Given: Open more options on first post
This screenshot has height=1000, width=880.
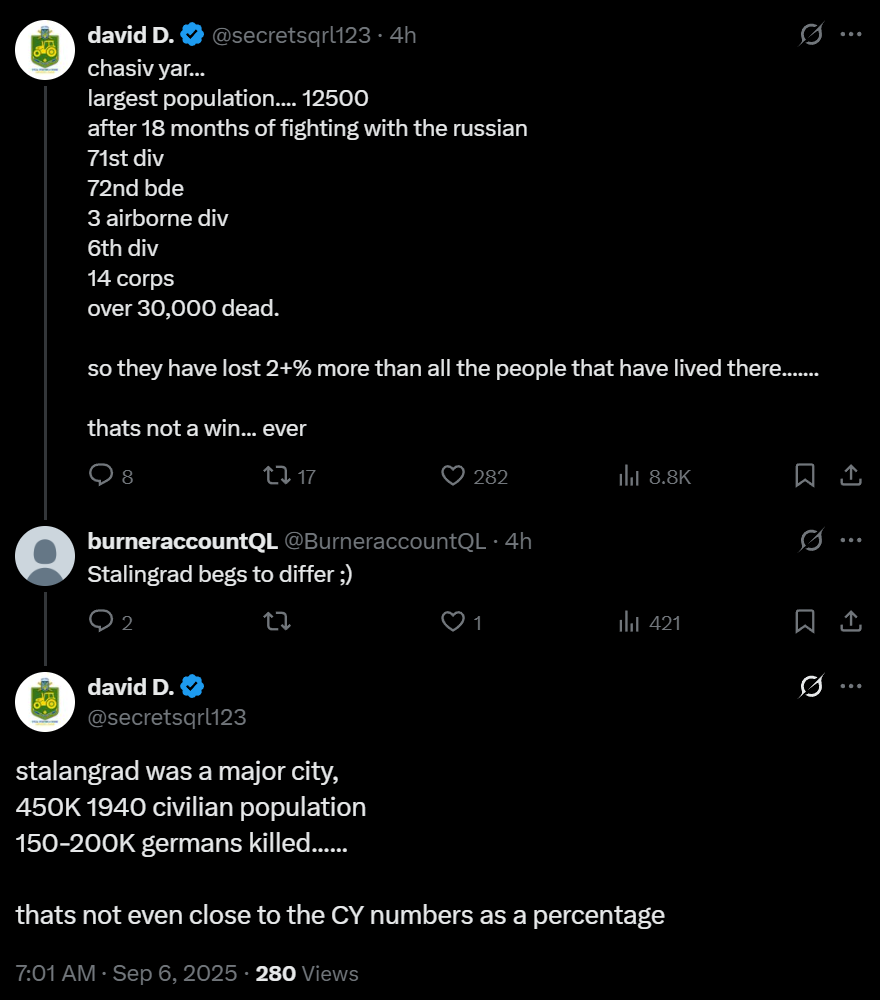Looking at the screenshot, I should pos(851,35).
